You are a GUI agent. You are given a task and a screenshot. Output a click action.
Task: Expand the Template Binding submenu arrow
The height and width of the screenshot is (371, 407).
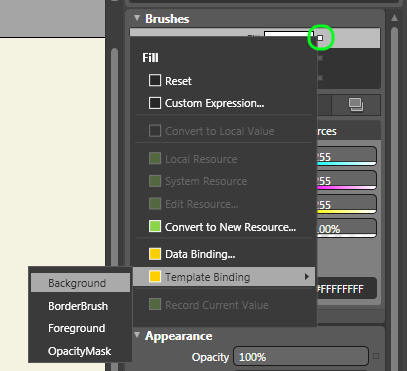pyautogui.click(x=307, y=277)
